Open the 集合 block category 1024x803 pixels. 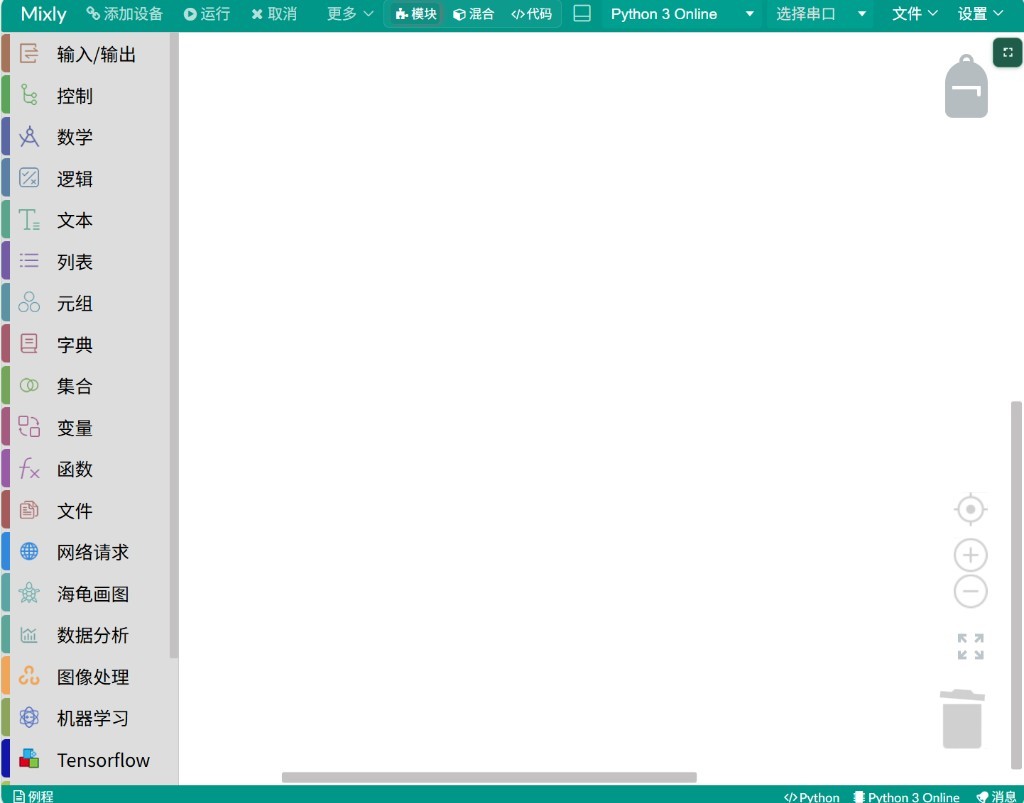click(x=85, y=386)
